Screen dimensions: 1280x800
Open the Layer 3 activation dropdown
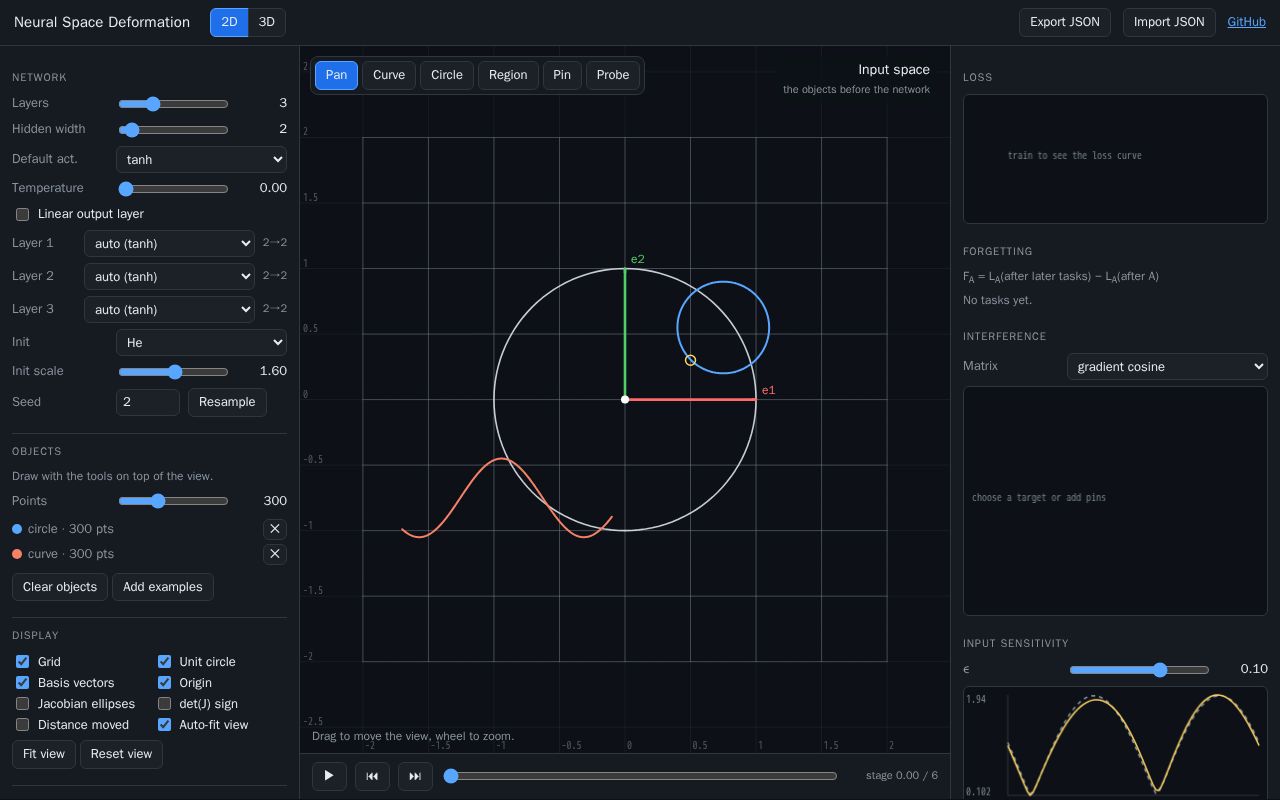(169, 309)
